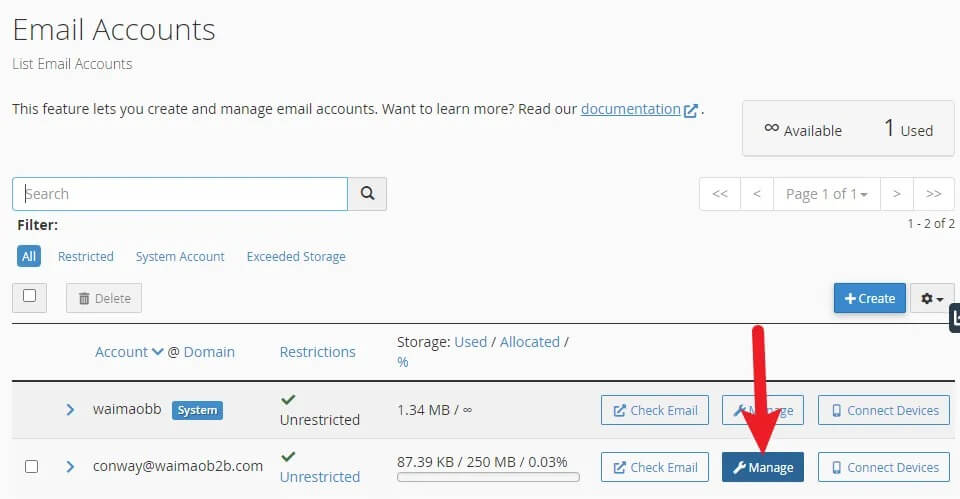Screen dimensions: 960x499
Task: Expand the waimaobb account row
Action: click(70, 410)
